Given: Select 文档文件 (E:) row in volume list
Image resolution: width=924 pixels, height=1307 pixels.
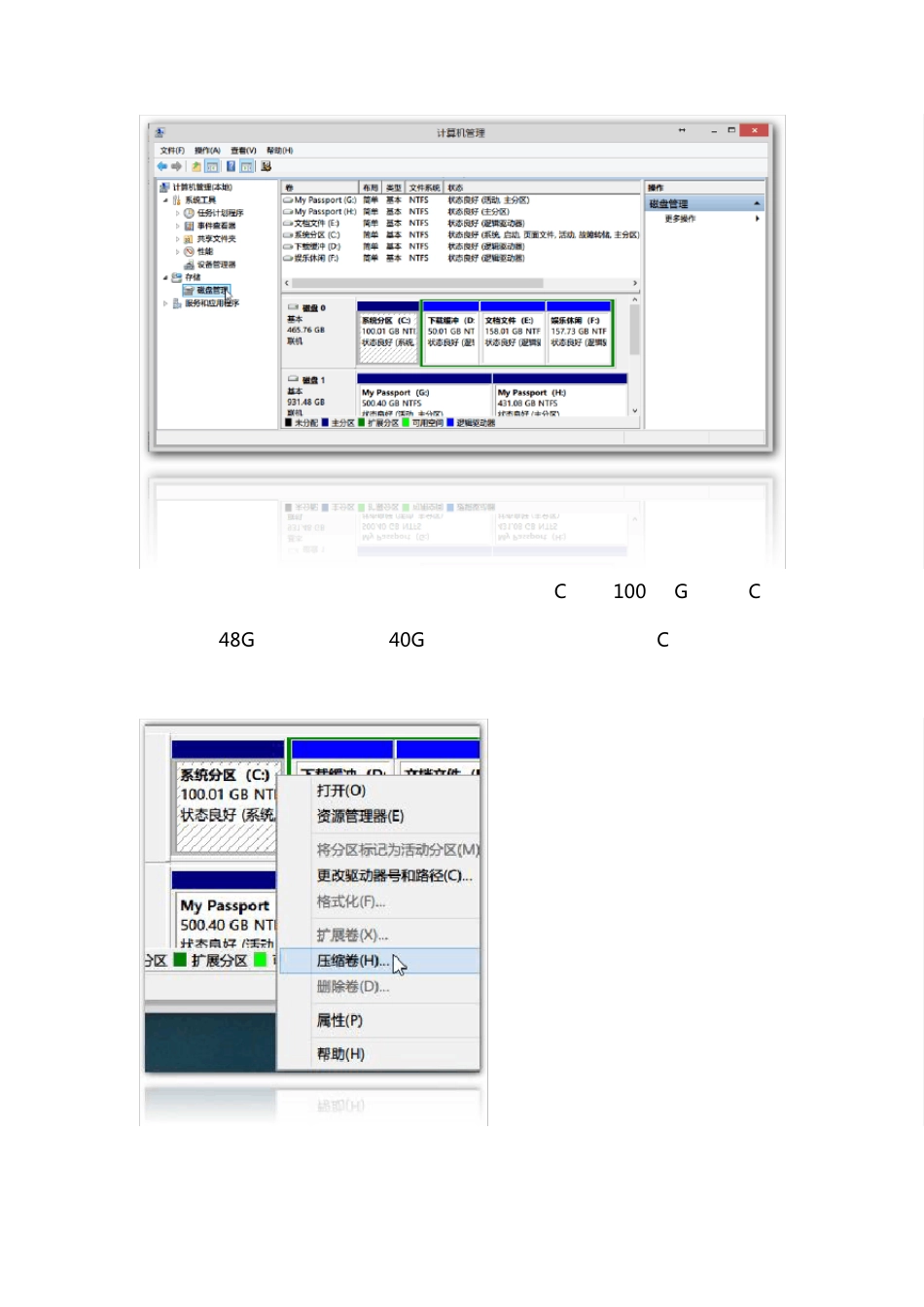Looking at the screenshot, I should (461, 223).
